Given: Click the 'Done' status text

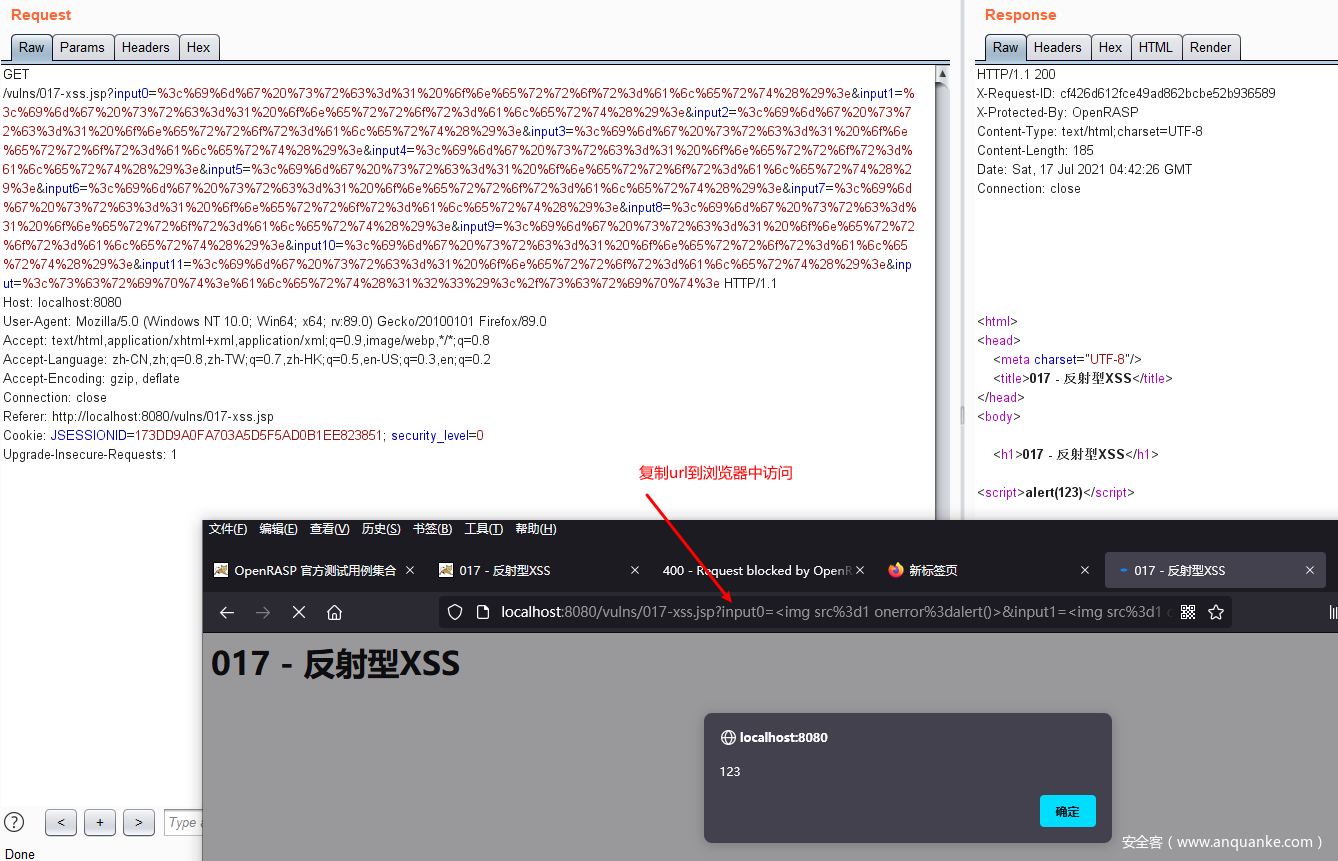Looking at the screenshot, I should click(19, 854).
